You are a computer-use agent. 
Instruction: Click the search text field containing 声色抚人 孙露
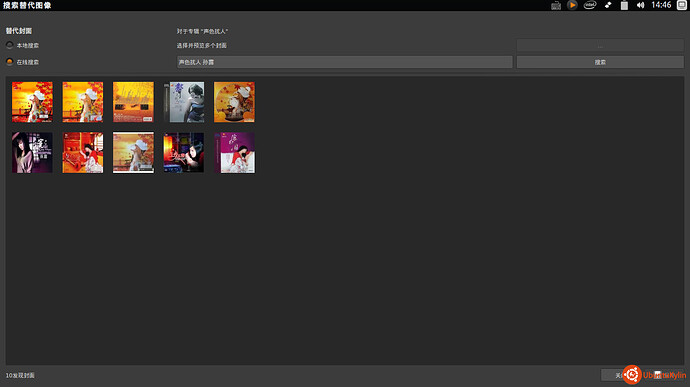(345, 62)
